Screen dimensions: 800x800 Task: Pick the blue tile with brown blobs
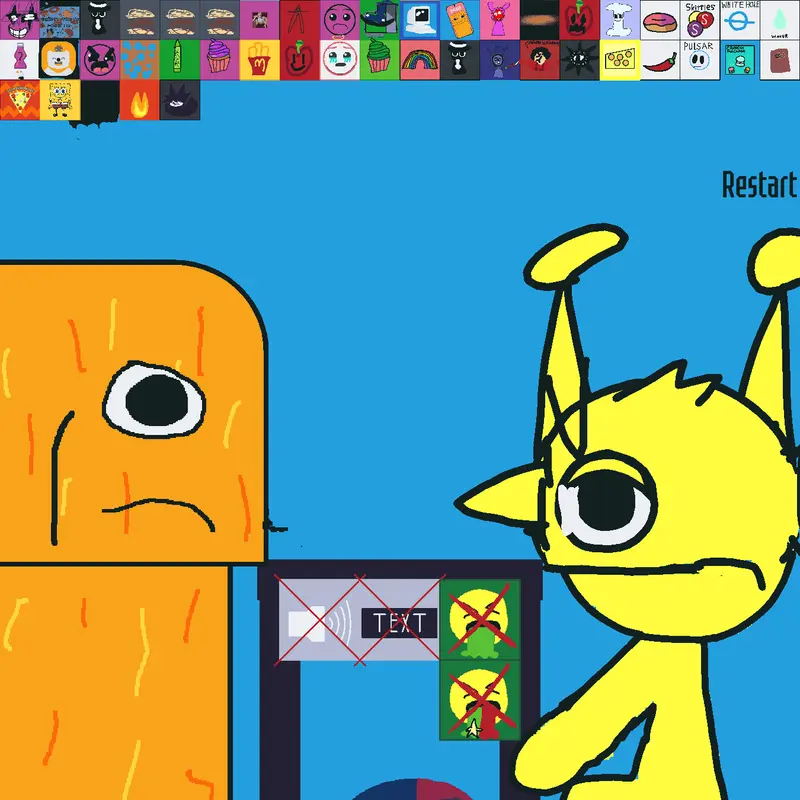pyautogui.click(x=60, y=20)
